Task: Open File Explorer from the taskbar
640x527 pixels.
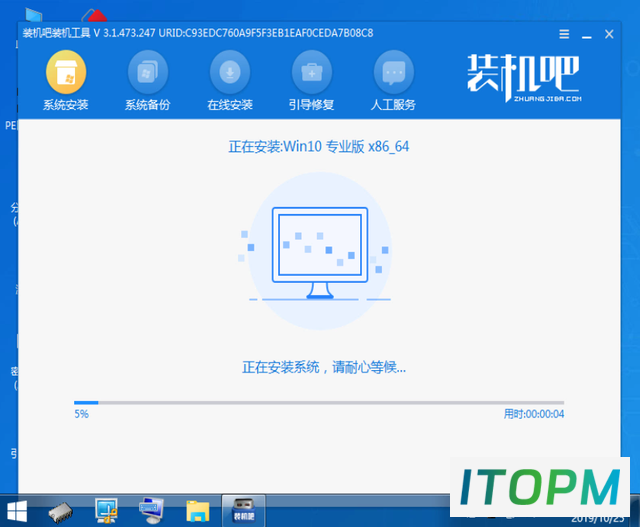Action: coord(198,511)
